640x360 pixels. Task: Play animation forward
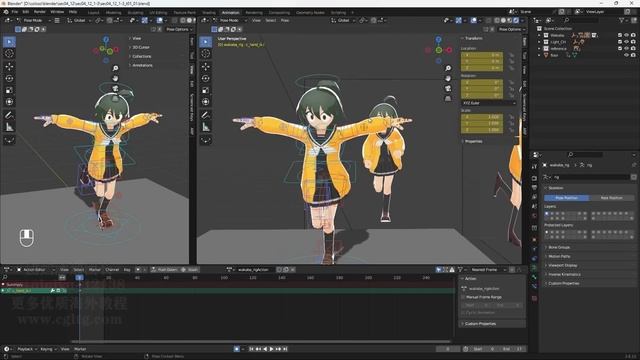click(271, 349)
